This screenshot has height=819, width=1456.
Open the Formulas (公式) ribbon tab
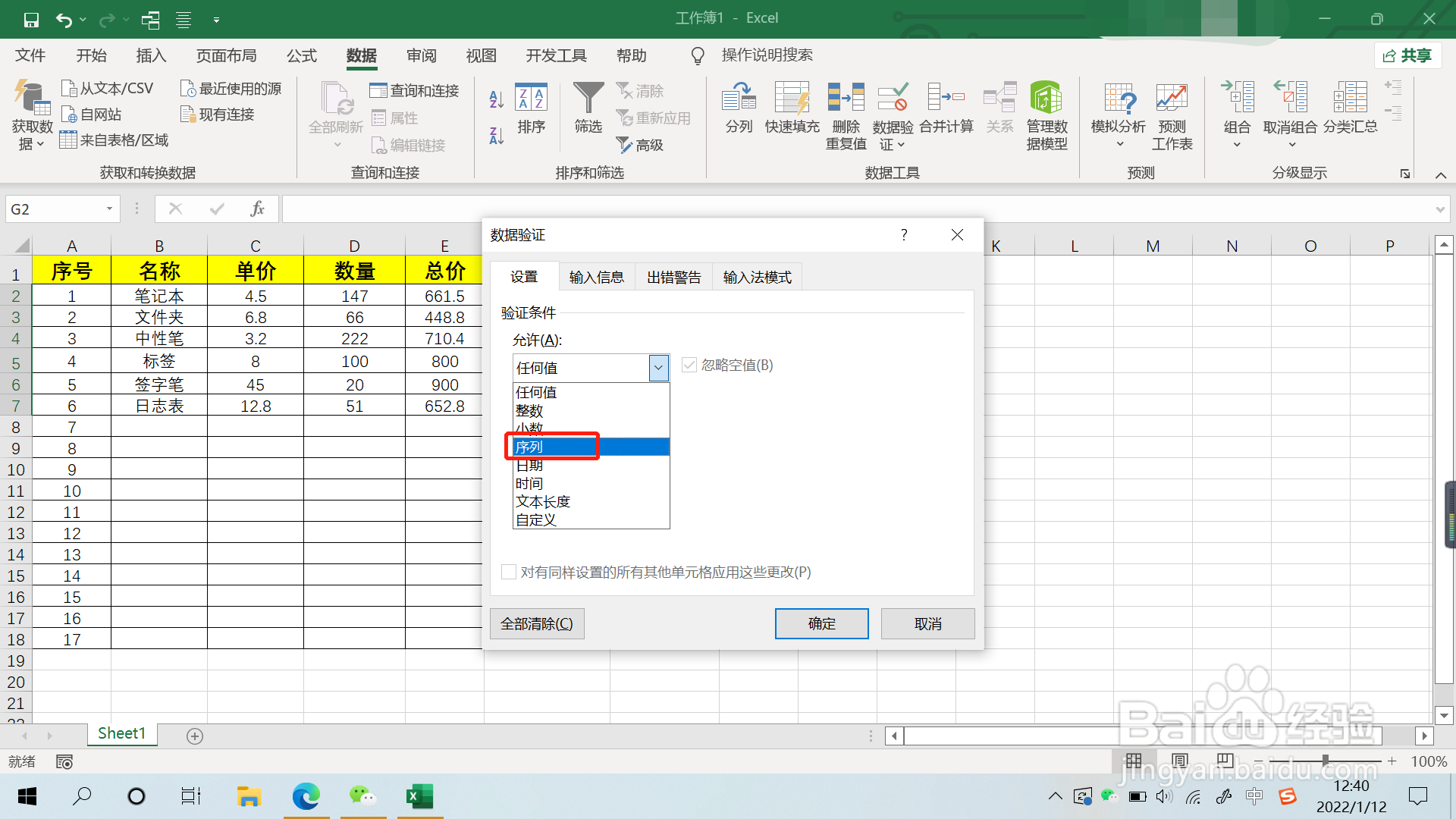click(x=301, y=55)
